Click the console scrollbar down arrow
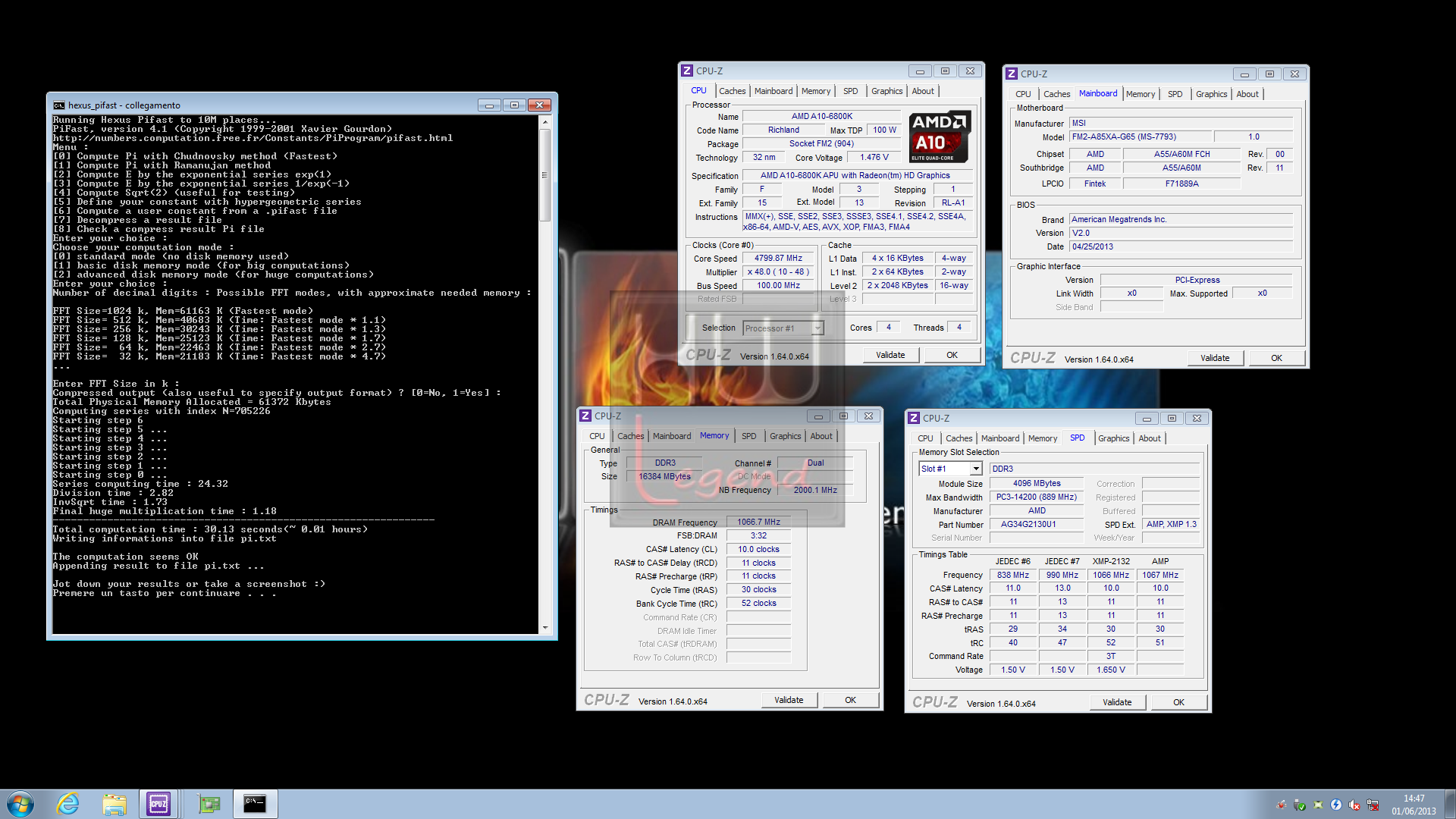Image resolution: width=1456 pixels, height=819 pixels. tap(544, 628)
